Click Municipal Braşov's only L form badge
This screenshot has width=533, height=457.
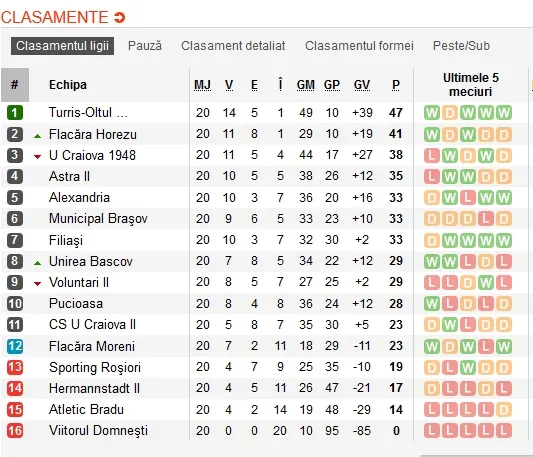pyautogui.click(x=486, y=219)
